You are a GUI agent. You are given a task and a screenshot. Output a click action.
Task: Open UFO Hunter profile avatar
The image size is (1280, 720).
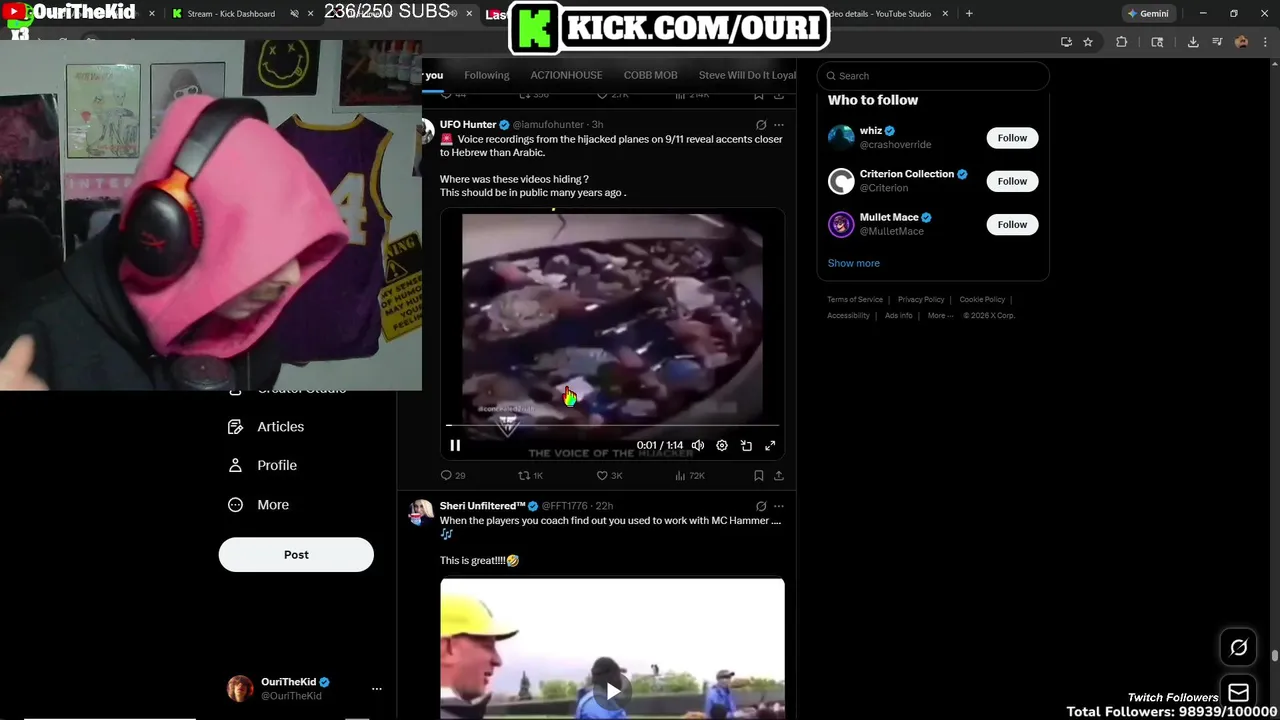pyautogui.click(x=427, y=130)
